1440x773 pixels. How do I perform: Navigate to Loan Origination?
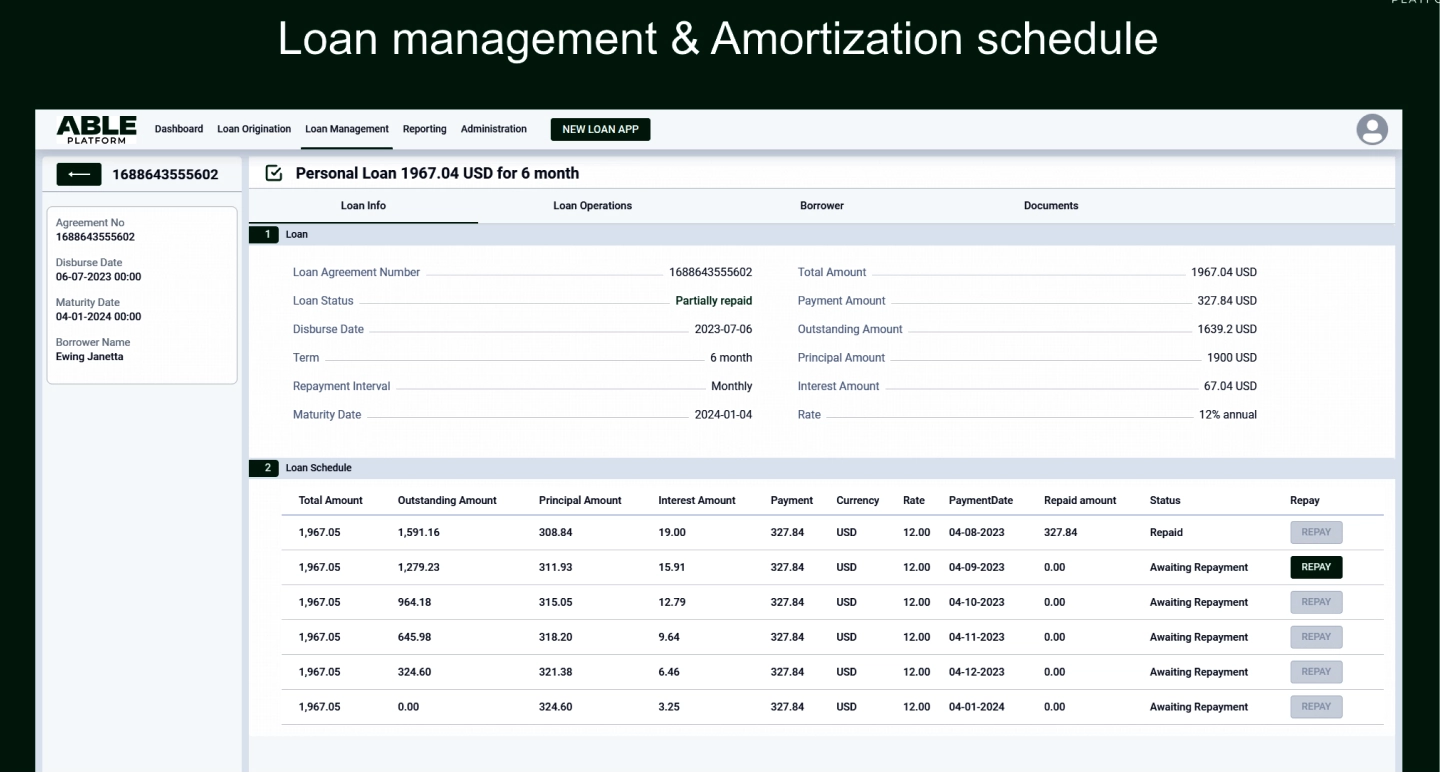[254, 128]
